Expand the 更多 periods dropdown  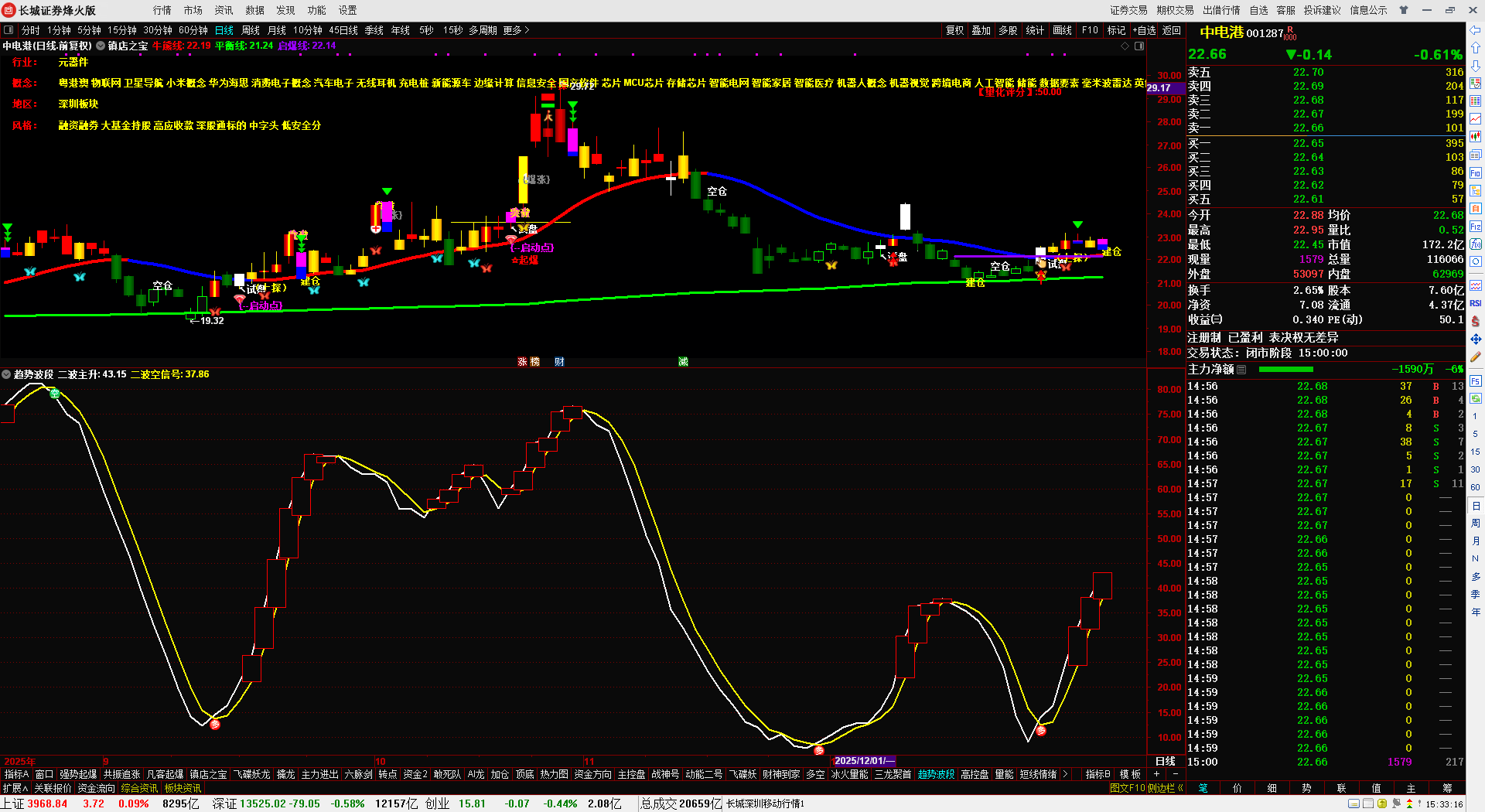(516, 30)
